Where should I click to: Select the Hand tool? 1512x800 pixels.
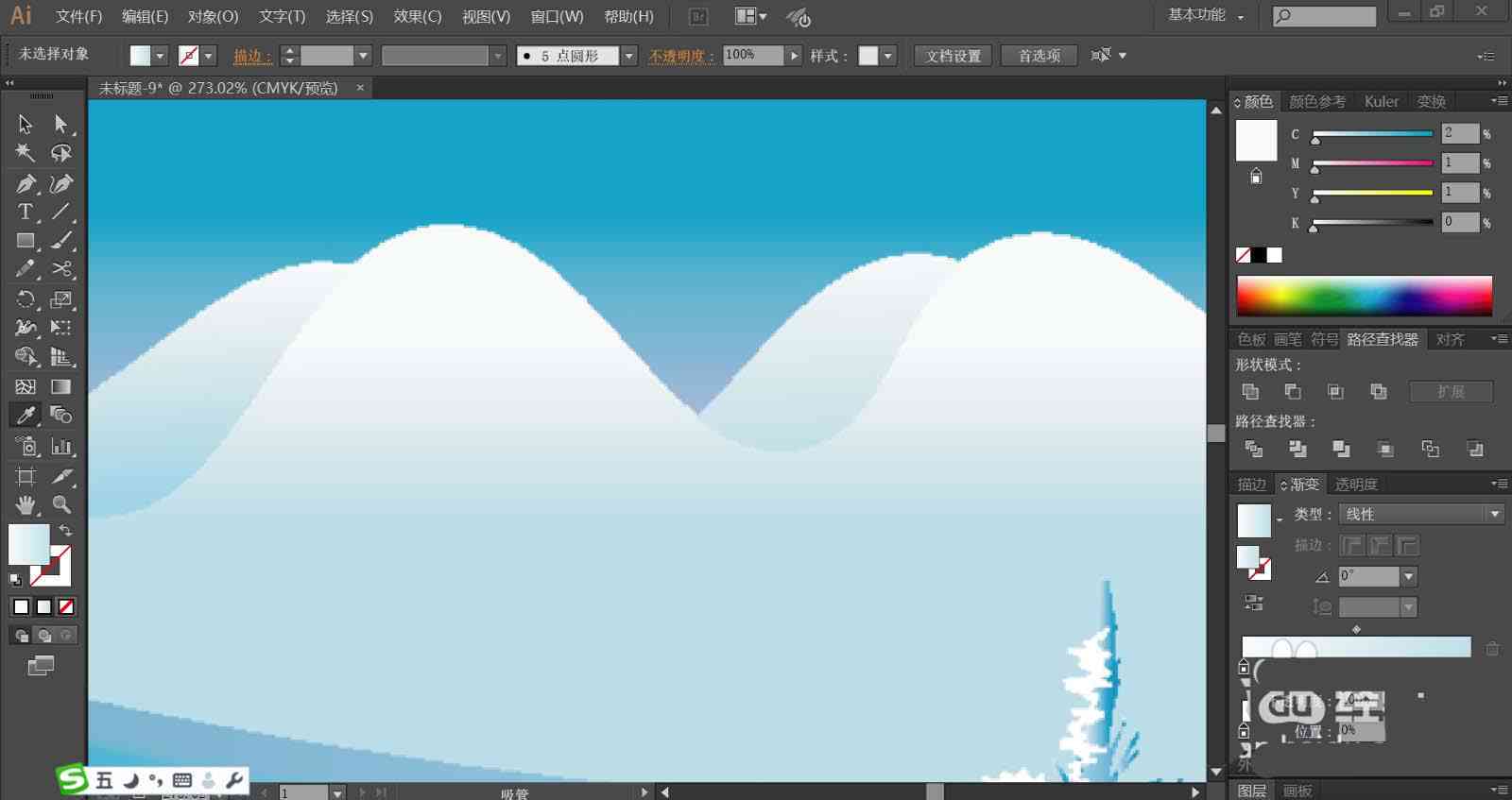click(26, 504)
